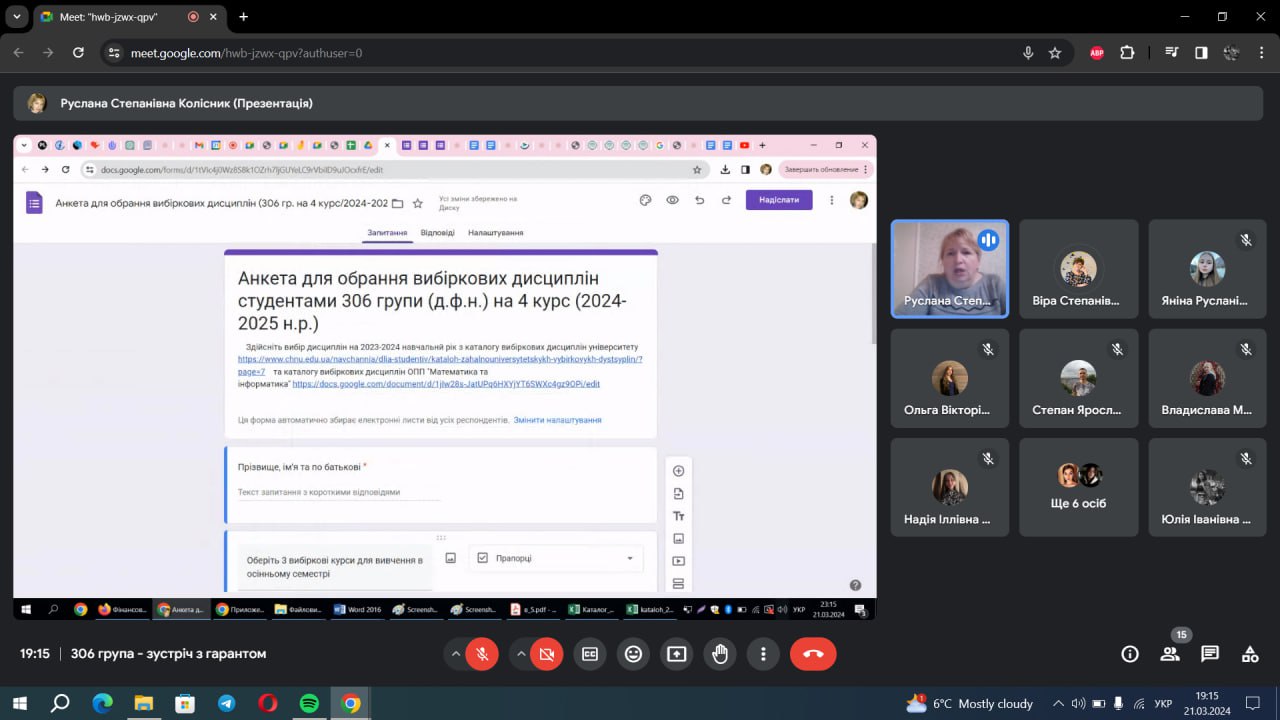The width and height of the screenshot is (1280, 720).
Task: Show the people panel with 15 participants
Action: click(1170, 654)
